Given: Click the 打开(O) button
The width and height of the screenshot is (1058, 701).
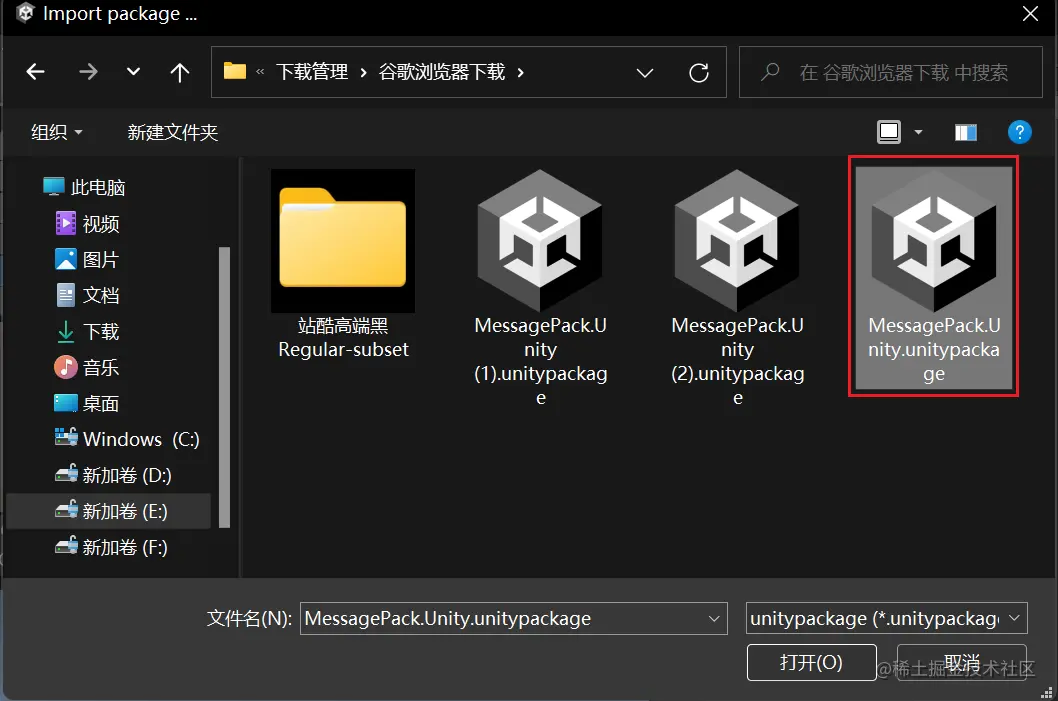Looking at the screenshot, I should 811,662.
